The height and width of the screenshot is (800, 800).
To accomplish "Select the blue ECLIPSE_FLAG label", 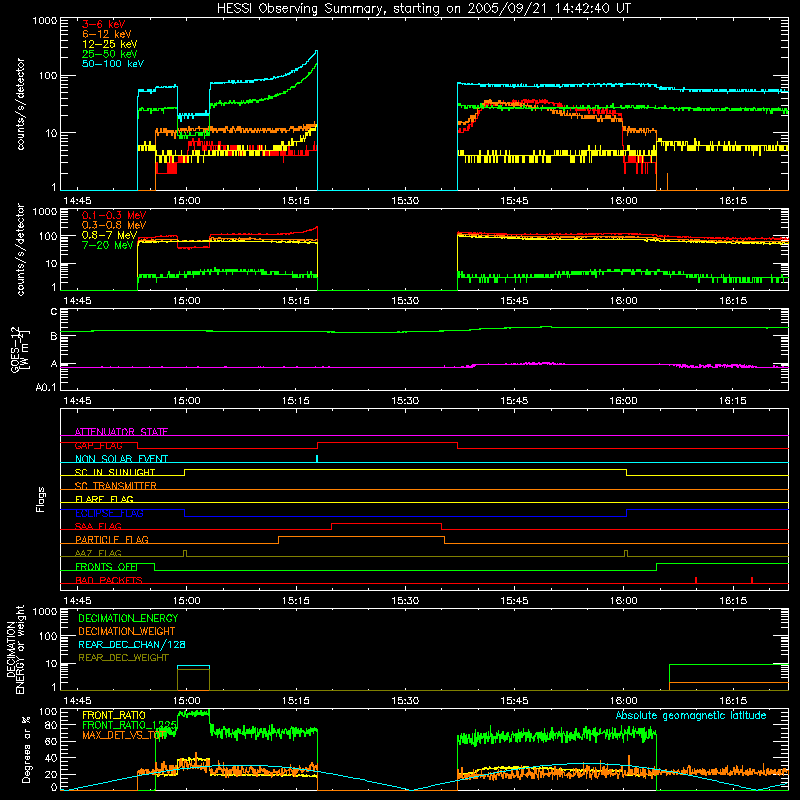I will 109,513.
